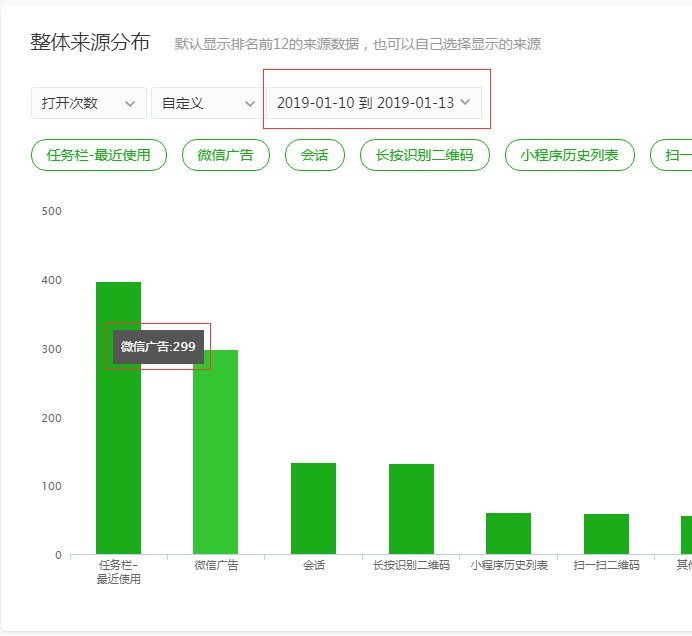Click the 小程序历史列表 bar in chart
Screen dimensions: 692x636
[x=508, y=534]
